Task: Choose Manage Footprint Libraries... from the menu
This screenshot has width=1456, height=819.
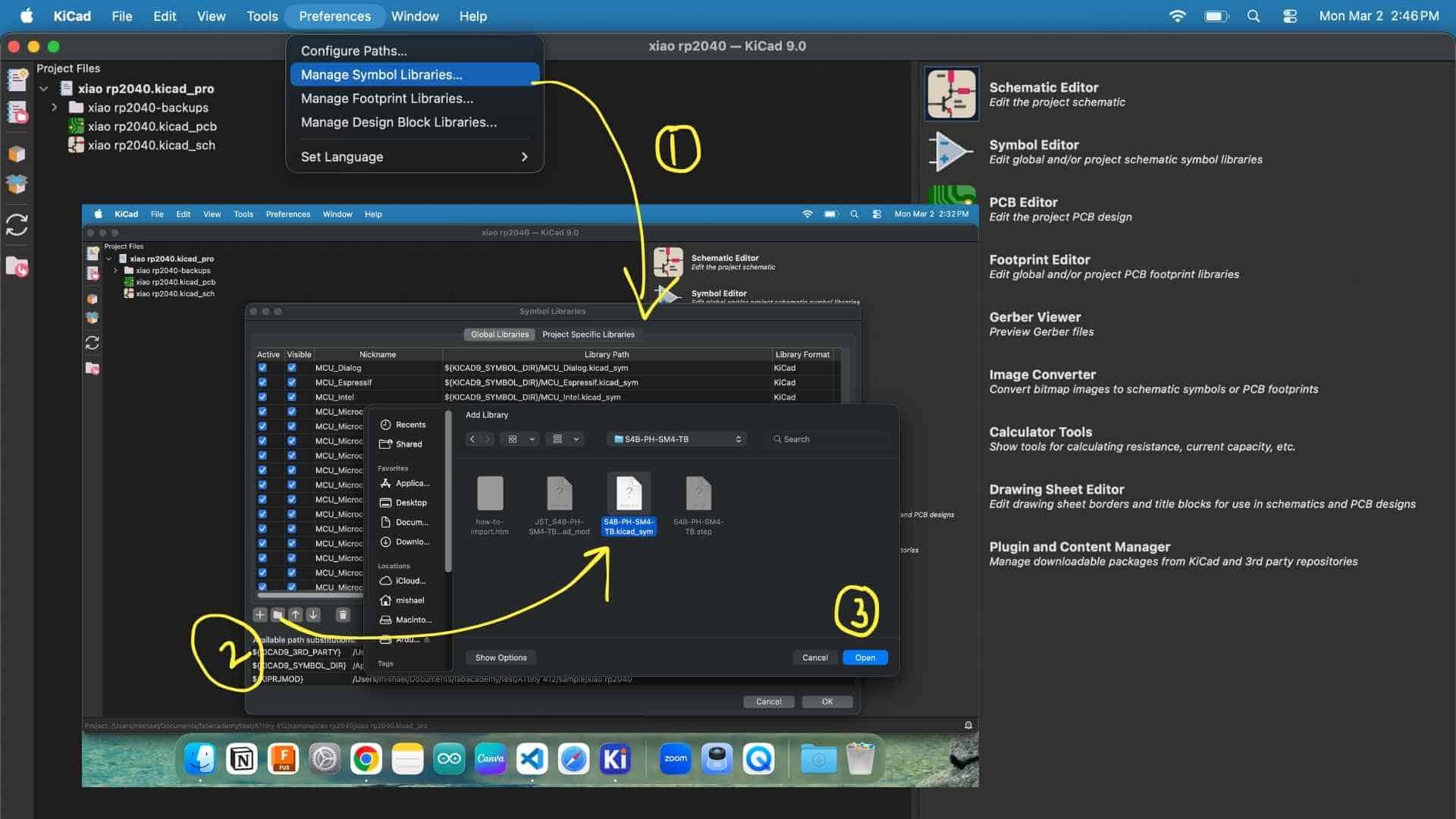Action: [x=387, y=99]
